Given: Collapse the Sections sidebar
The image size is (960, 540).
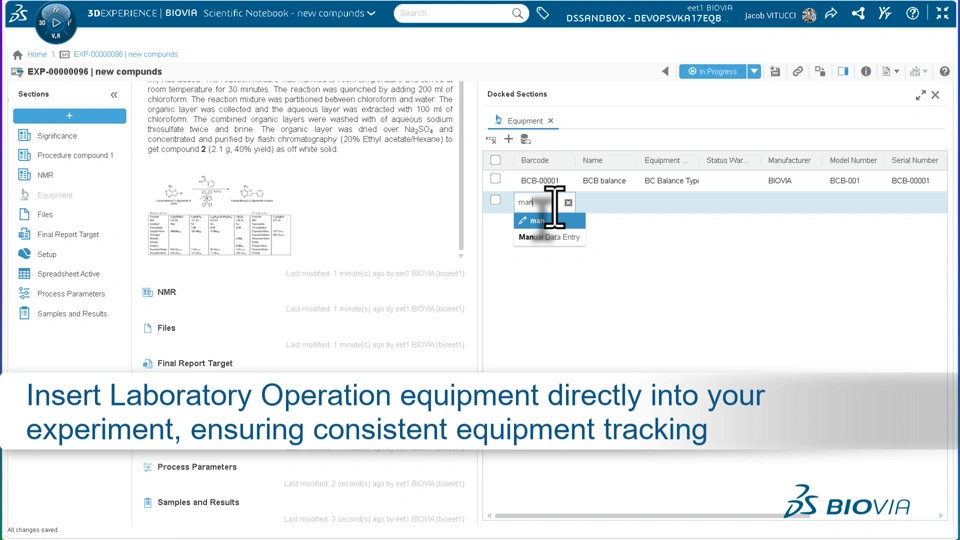Looking at the screenshot, I should coord(114,95).
